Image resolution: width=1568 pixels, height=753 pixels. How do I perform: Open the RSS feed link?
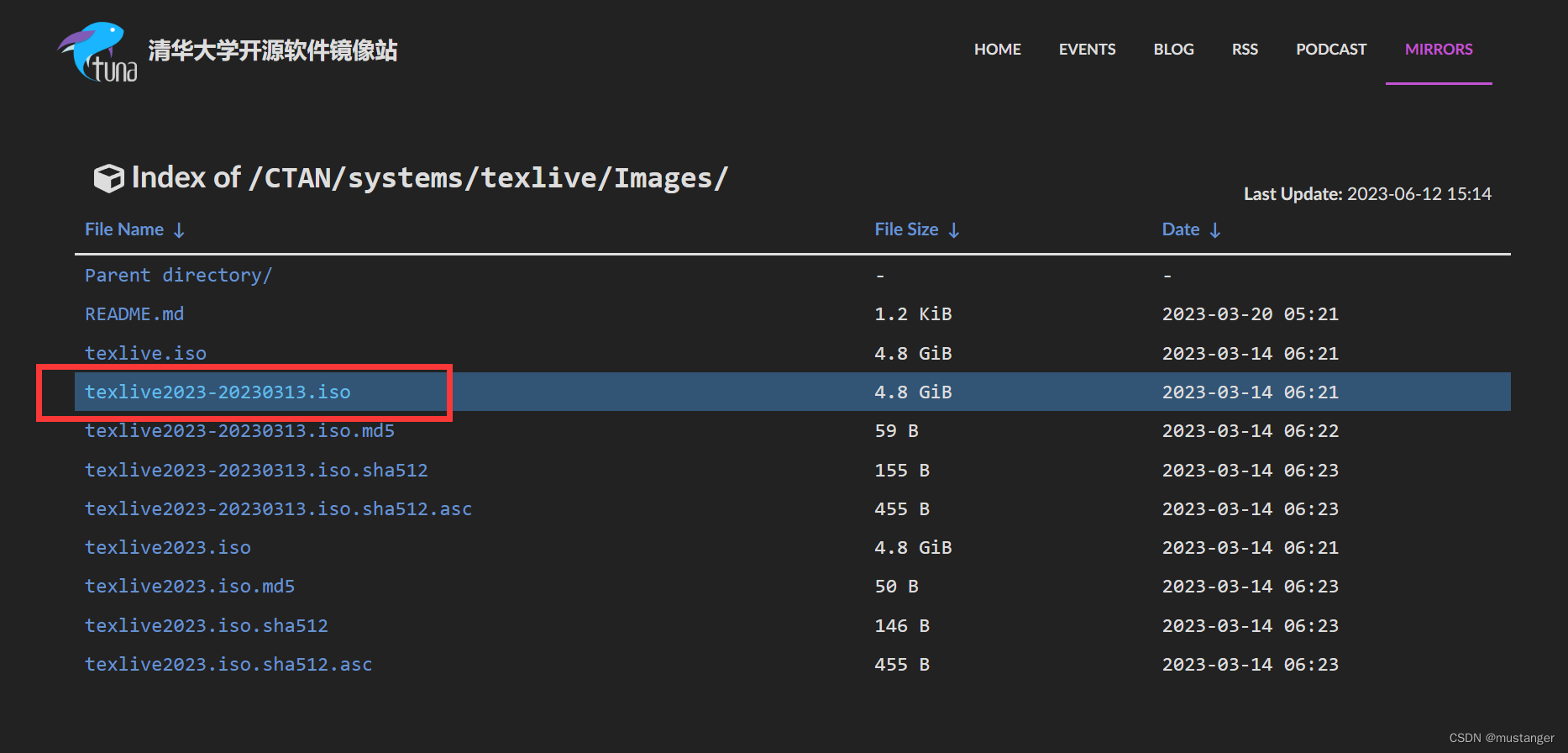(1245, 50)
